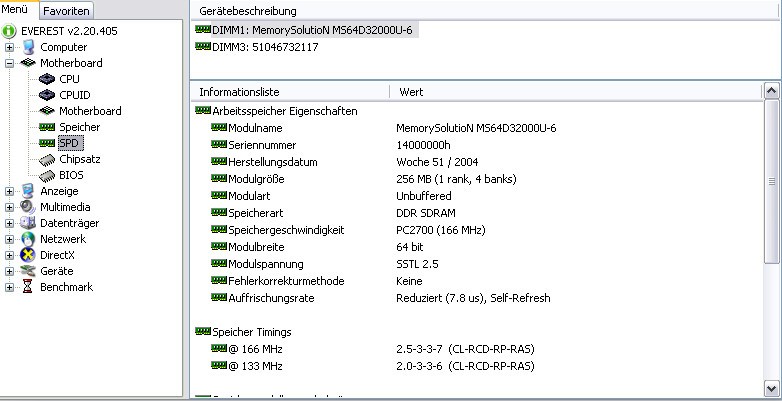The width and height of the screenshot is (782, 401).
Task: Click the DIMM1 memory module icon
Action: click(203, 29)
